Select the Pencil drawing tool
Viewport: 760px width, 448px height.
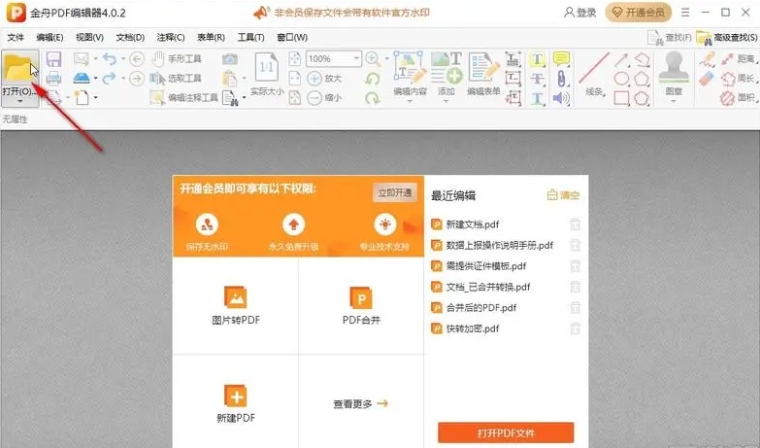[707, 59]
